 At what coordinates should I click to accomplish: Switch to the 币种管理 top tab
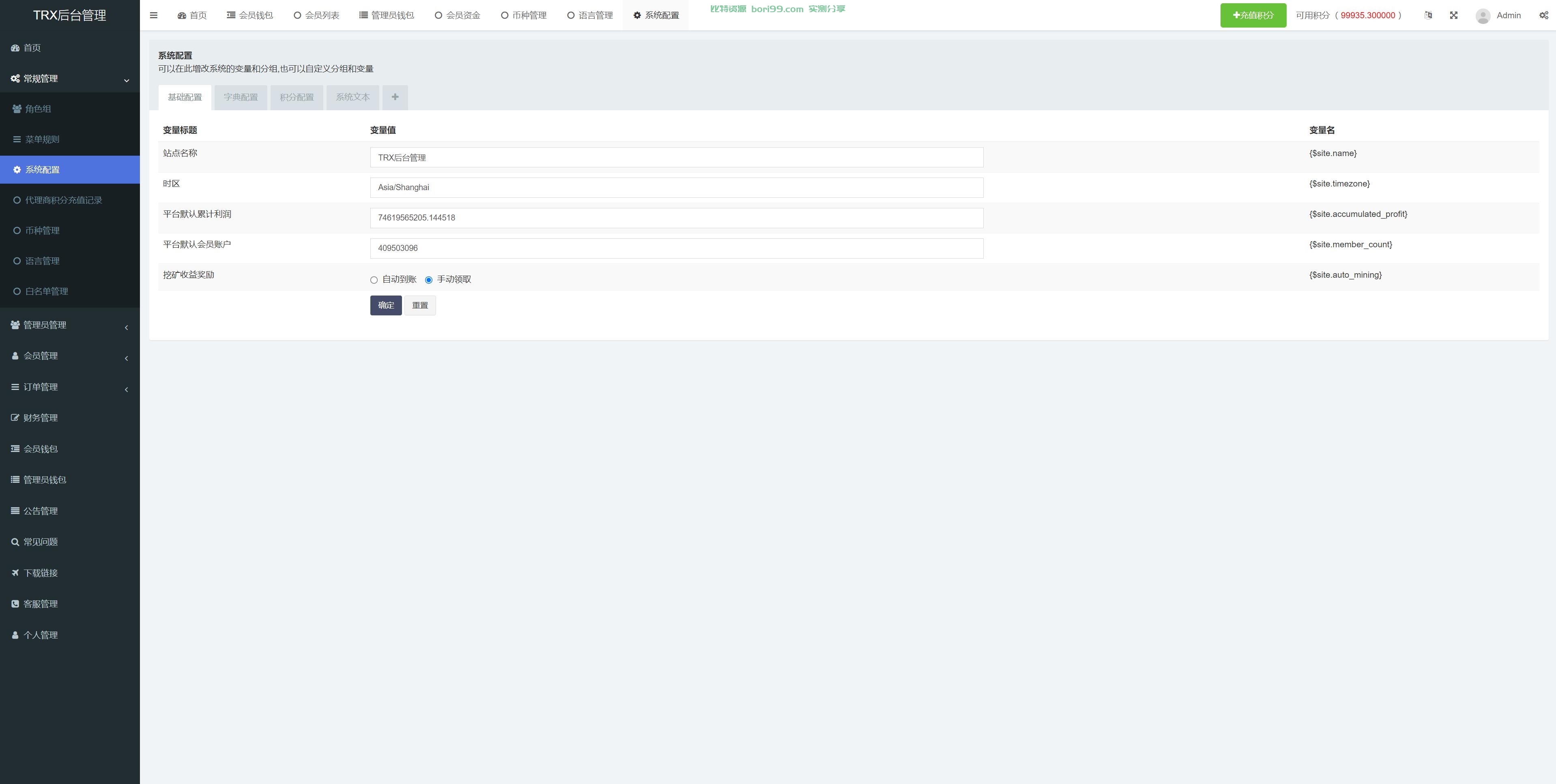point(524,15)
